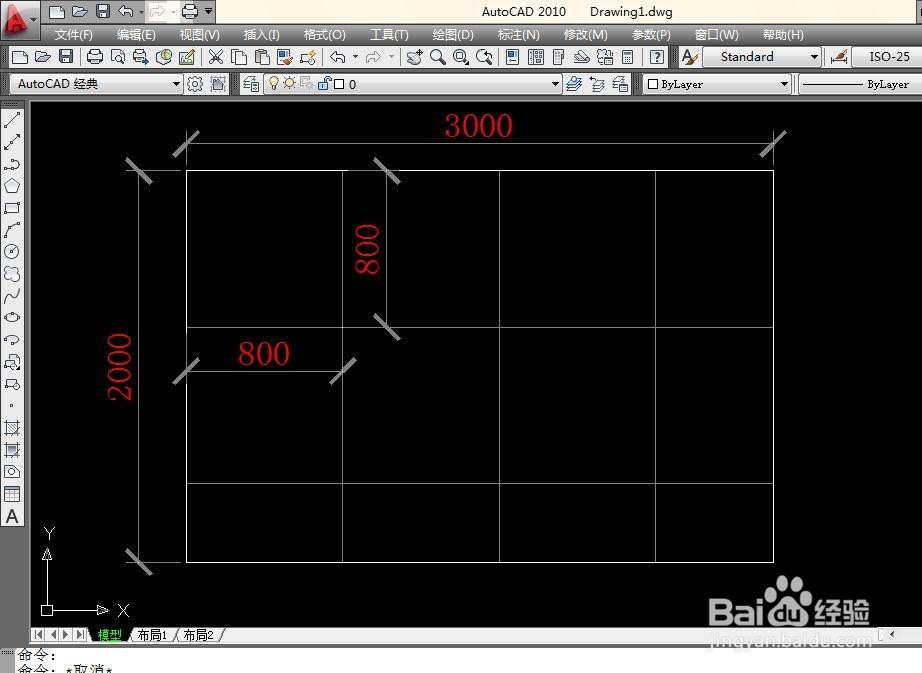Screen dimensions: 922x673
Task: Open the ByLayer color control dropdown
Action: (717, 84)
